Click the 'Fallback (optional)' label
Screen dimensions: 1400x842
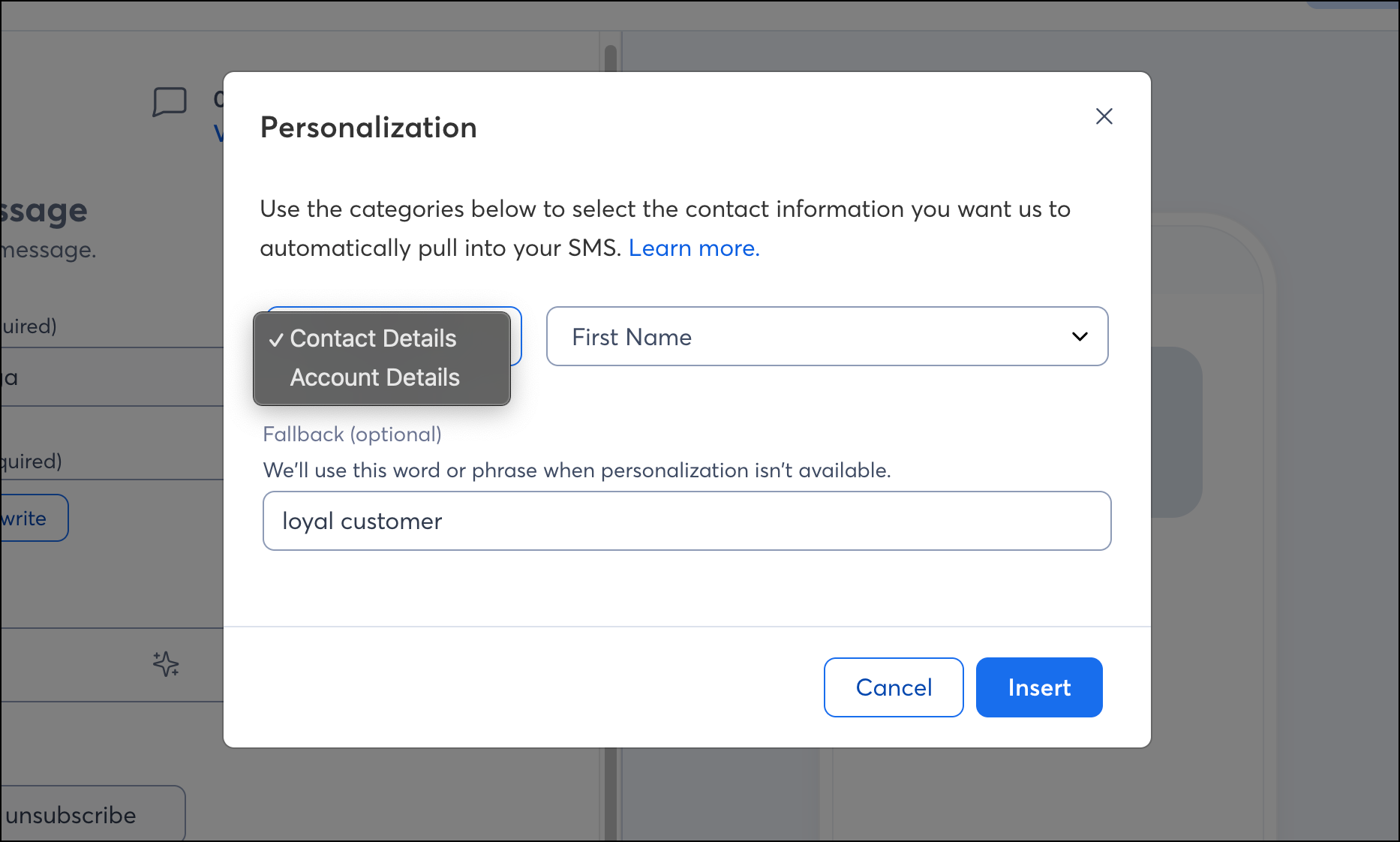click(352, 435)
